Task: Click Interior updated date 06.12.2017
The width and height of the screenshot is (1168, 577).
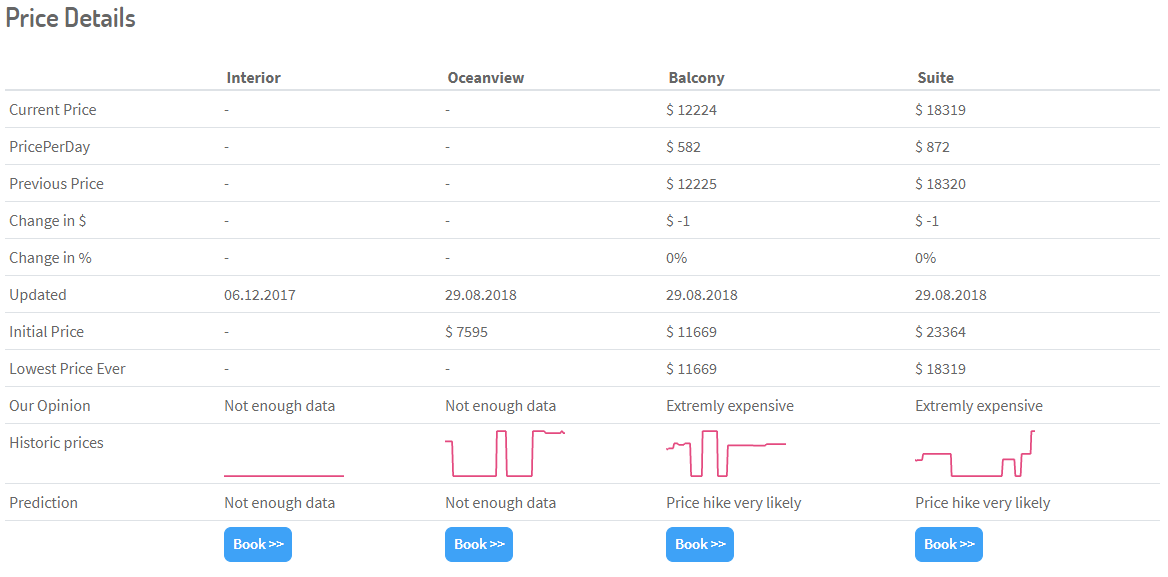Action: (x=260, y=295)
